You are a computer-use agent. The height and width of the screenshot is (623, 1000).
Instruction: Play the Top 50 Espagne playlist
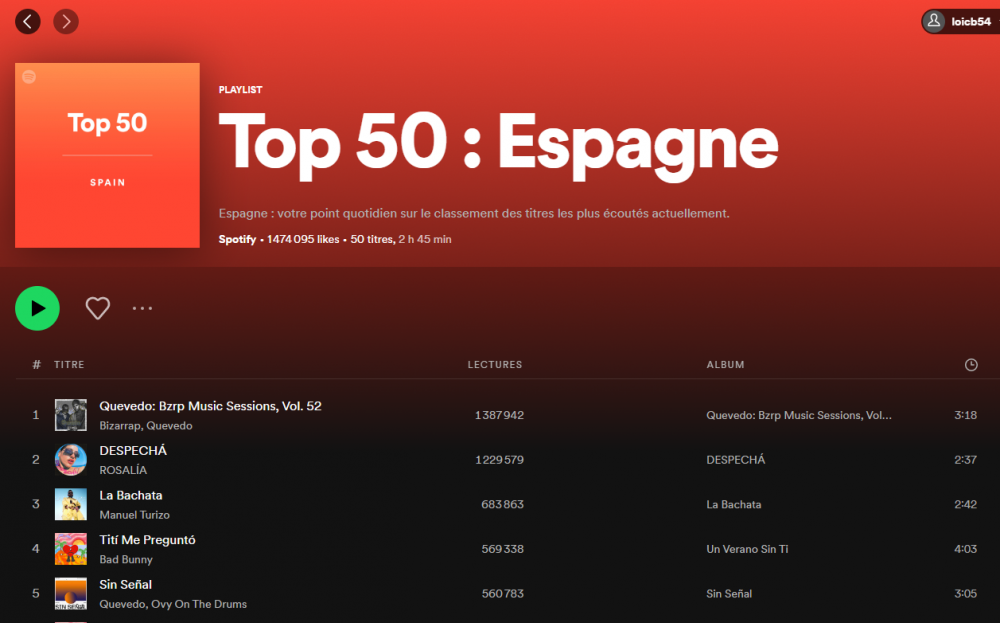[37, 308]
